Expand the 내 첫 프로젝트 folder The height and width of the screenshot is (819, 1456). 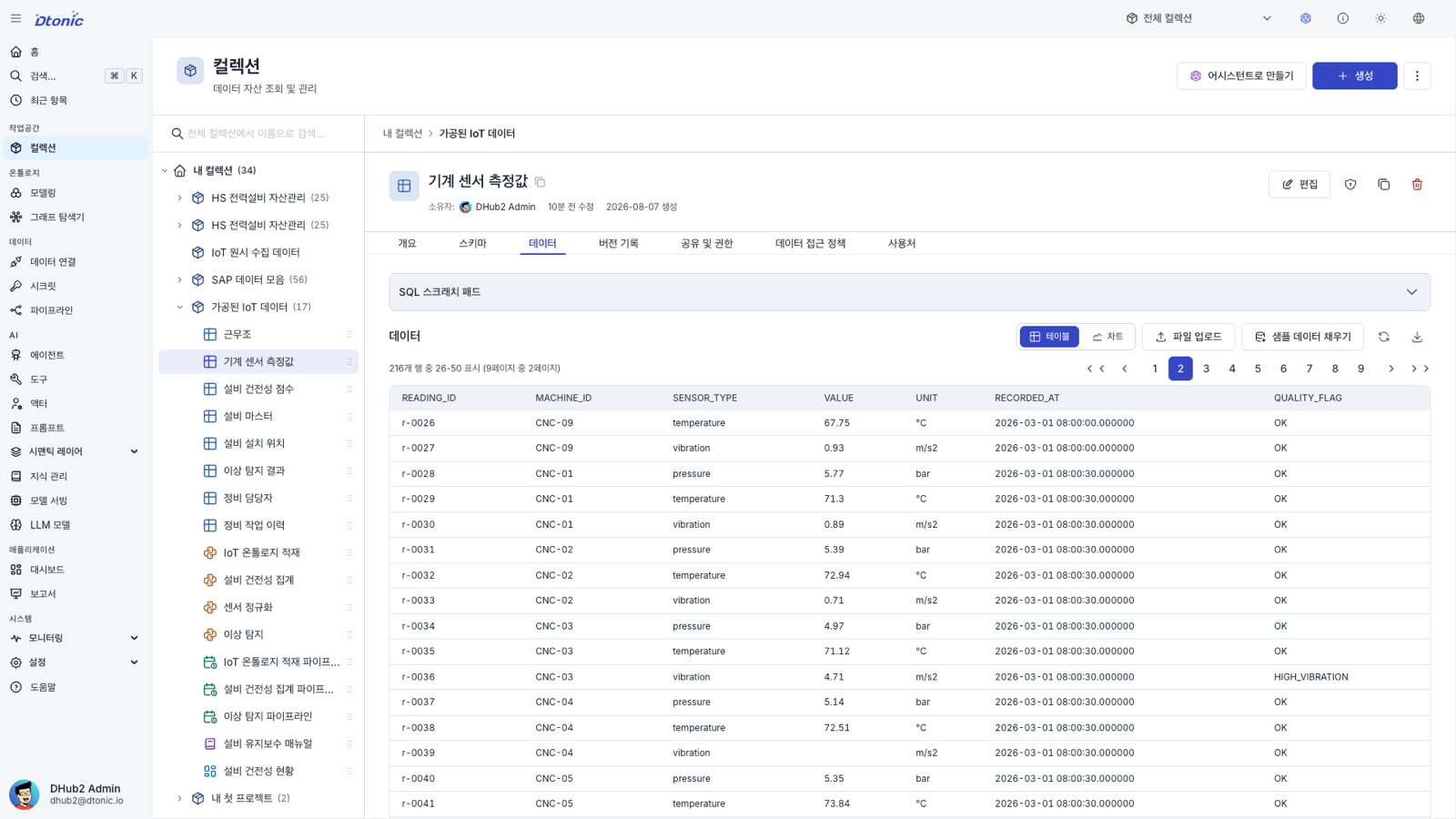click(x=179, y=798)
